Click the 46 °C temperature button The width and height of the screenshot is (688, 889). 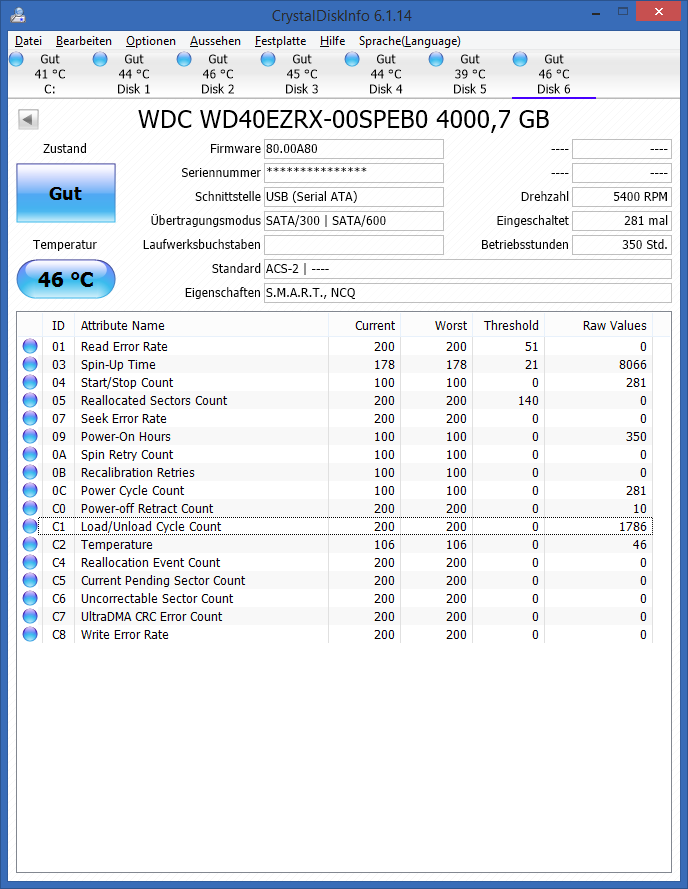click(x=66, y=279)
